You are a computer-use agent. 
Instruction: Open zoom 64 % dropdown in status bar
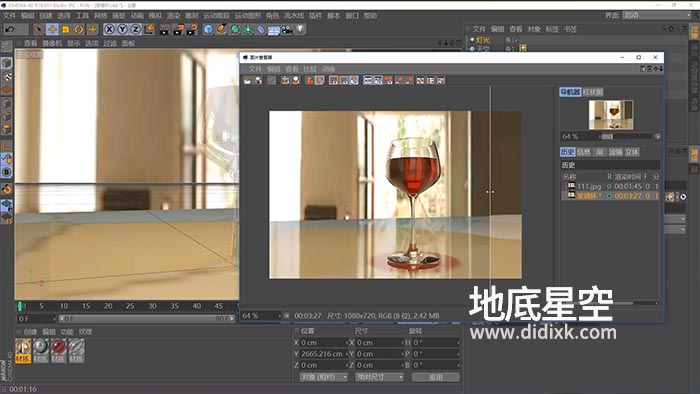tap(262, 315)
